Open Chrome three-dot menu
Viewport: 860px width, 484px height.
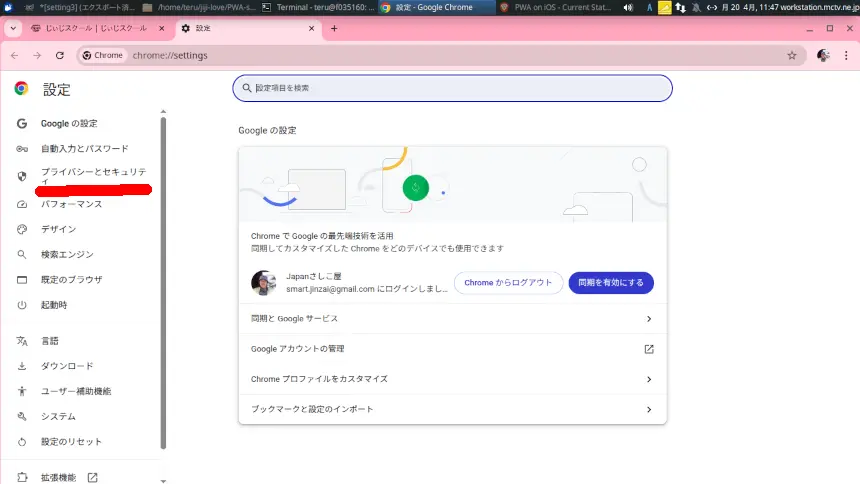(846, 55)
